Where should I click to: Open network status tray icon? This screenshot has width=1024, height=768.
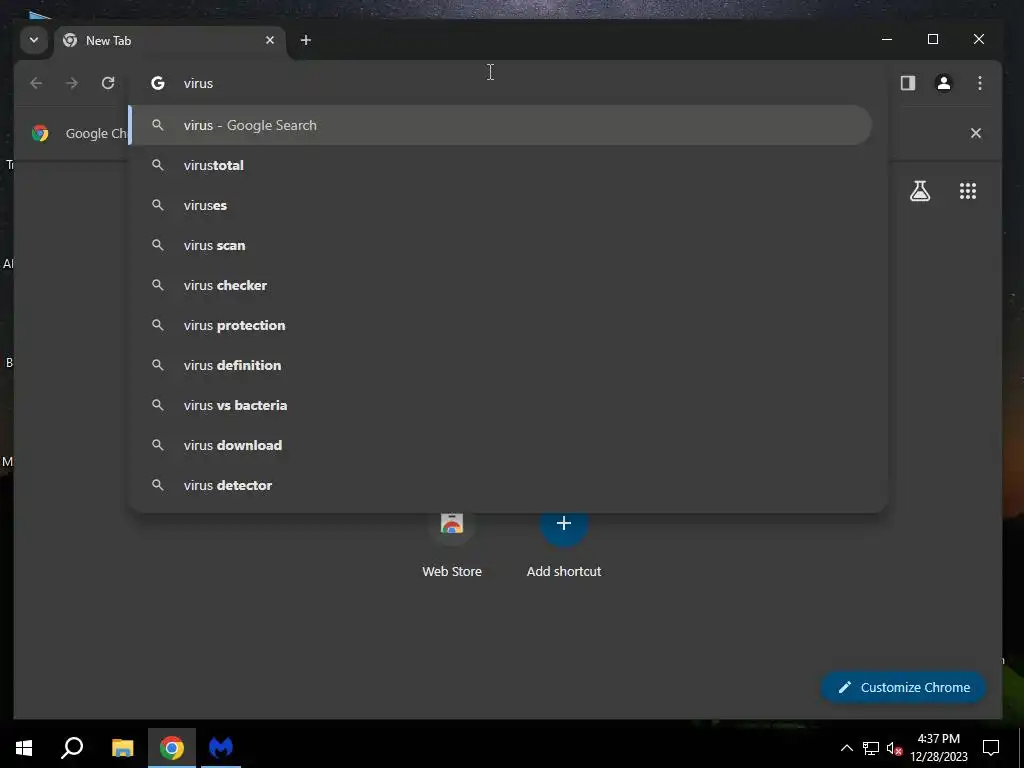[x=870, y=748]
